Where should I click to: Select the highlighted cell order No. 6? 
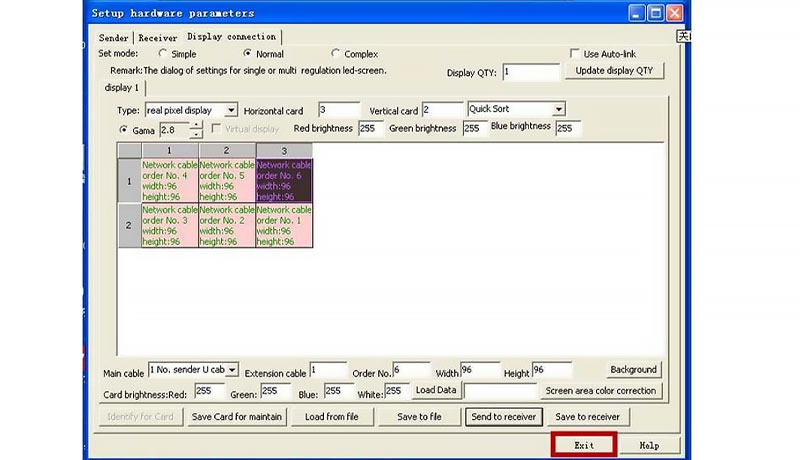click(x=284, y=181)
